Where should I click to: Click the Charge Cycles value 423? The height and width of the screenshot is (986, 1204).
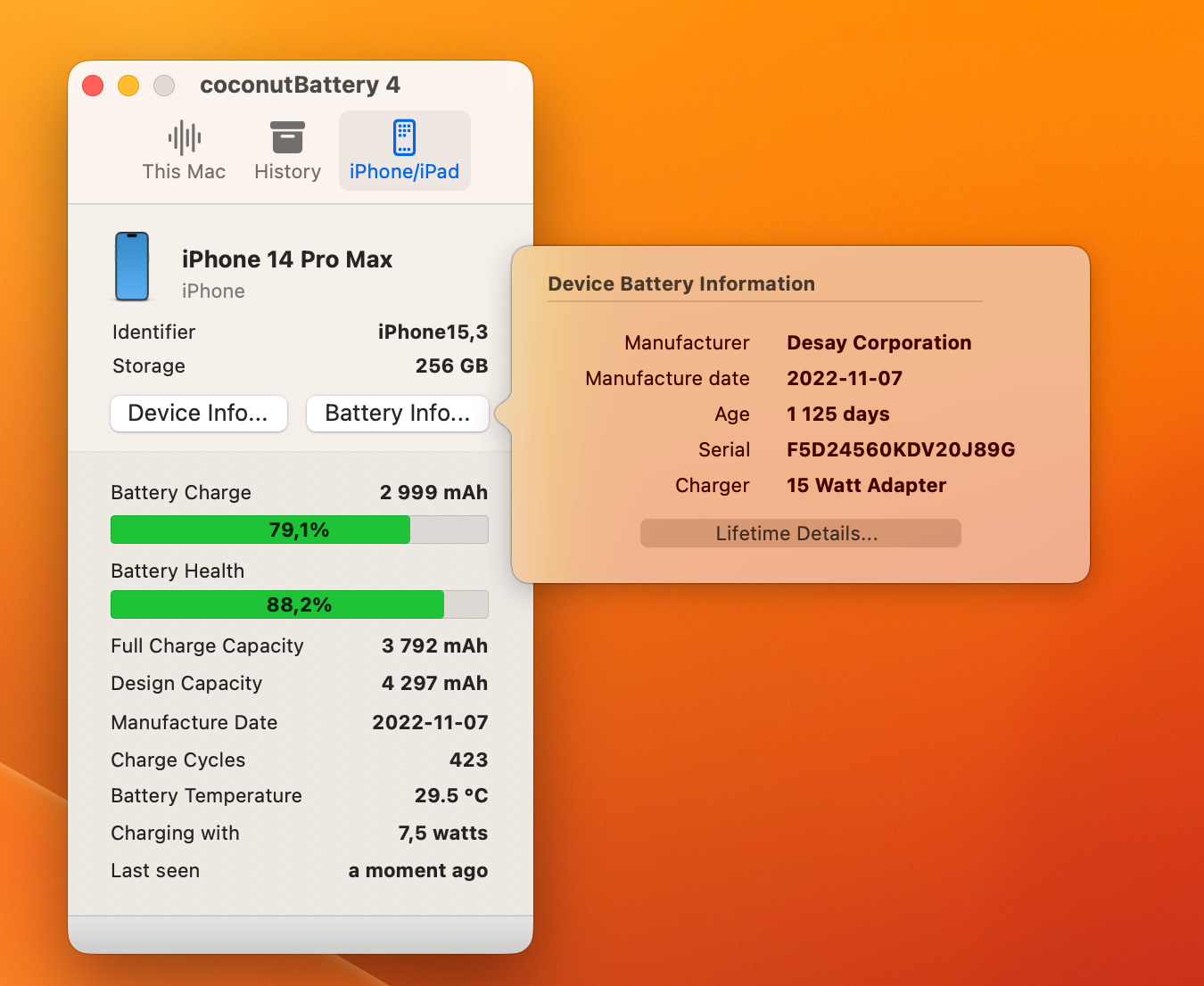click(x=468, y=760)
